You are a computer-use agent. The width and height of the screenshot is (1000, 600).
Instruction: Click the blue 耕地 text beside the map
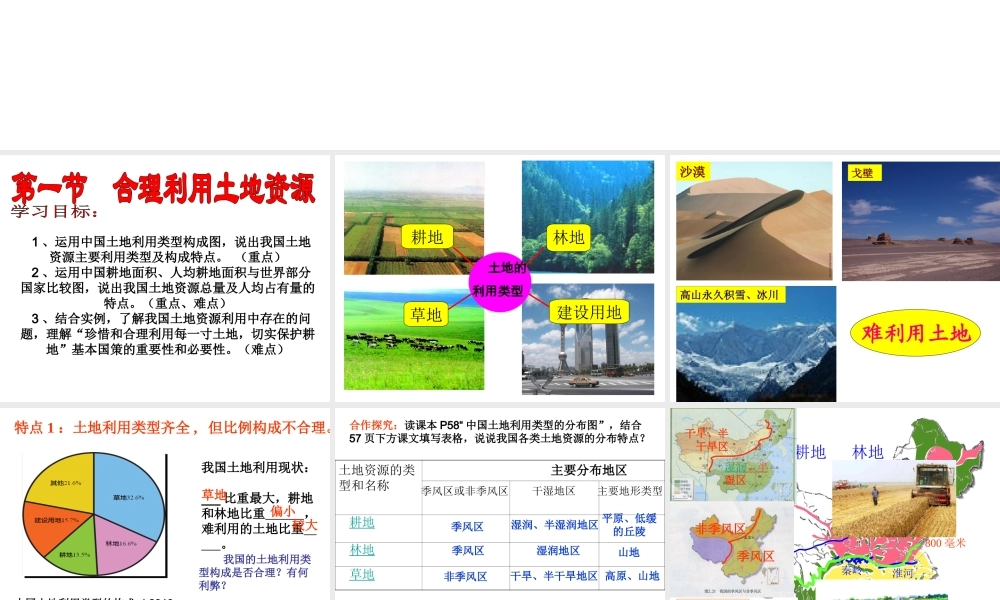point(811,452)
